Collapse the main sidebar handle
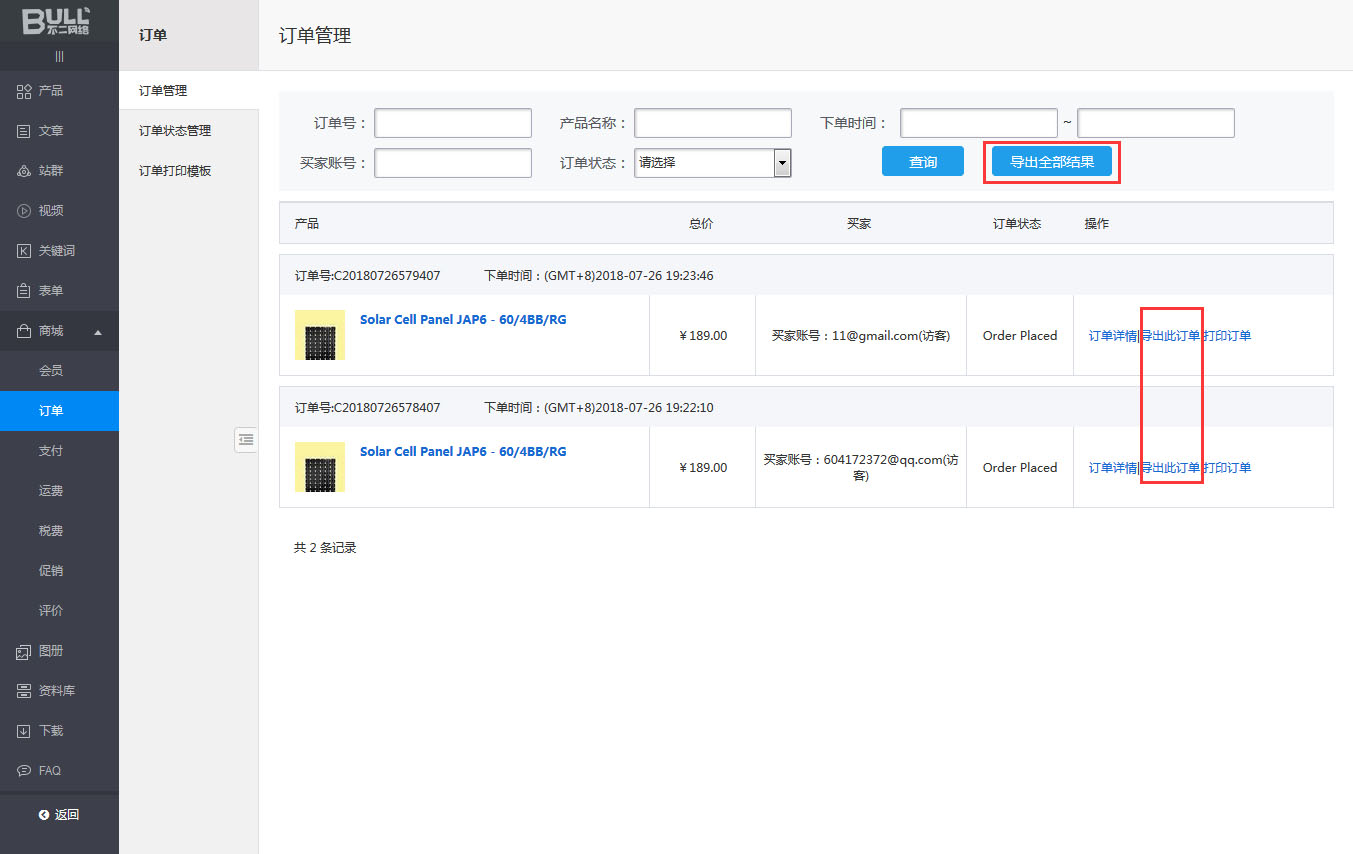 pyautogui.click(x=59, y=56)
